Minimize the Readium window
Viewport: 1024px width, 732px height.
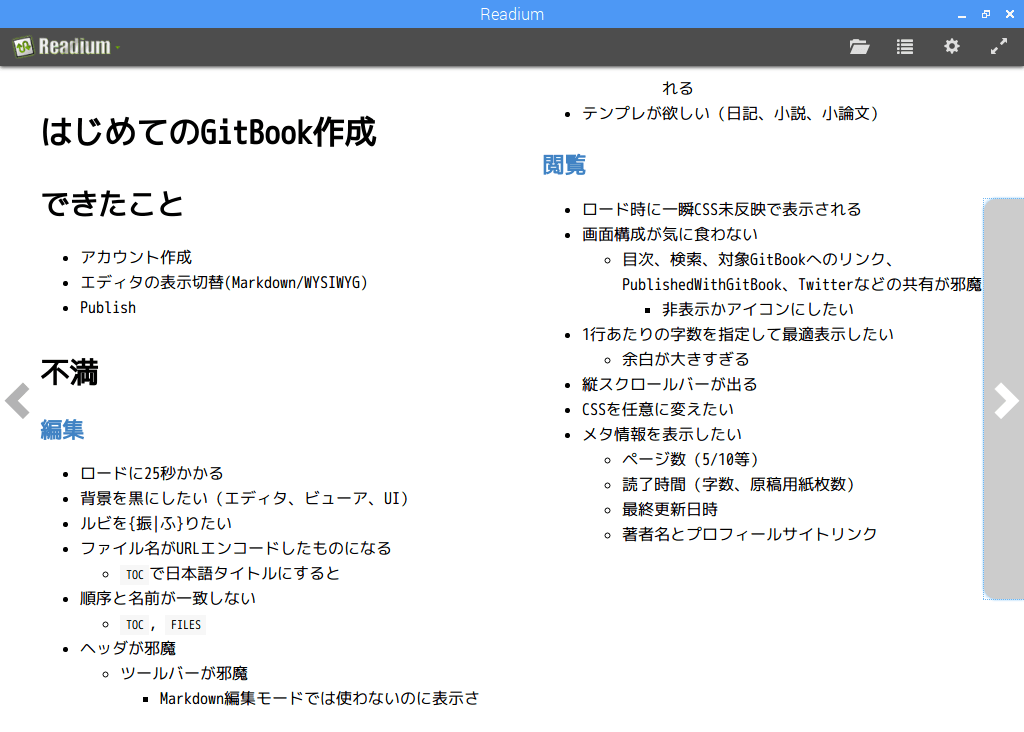click(962, 14)
